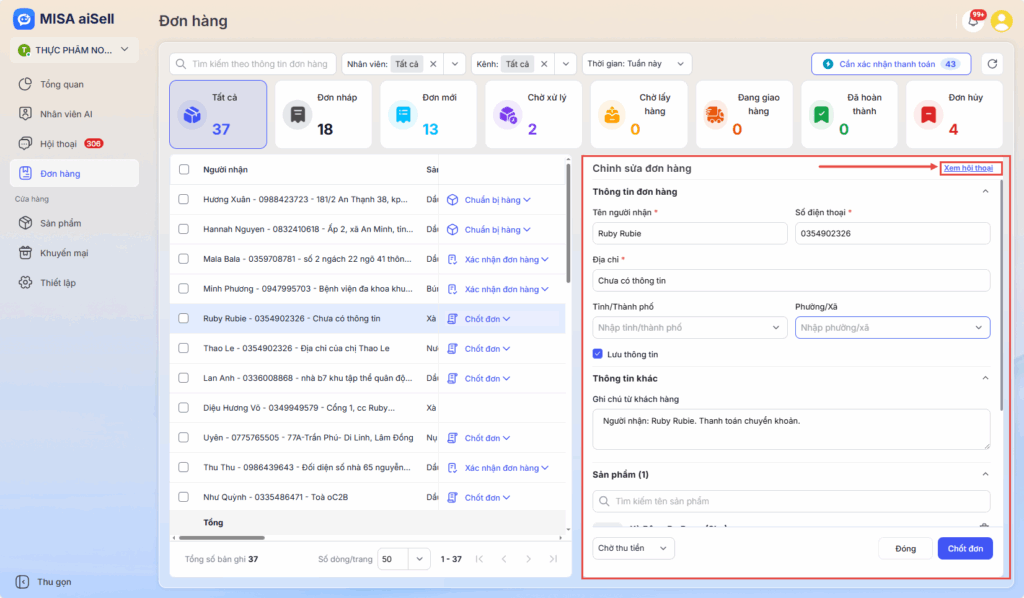Open Hội thoại conversations in sidebar

click(60, 143)
